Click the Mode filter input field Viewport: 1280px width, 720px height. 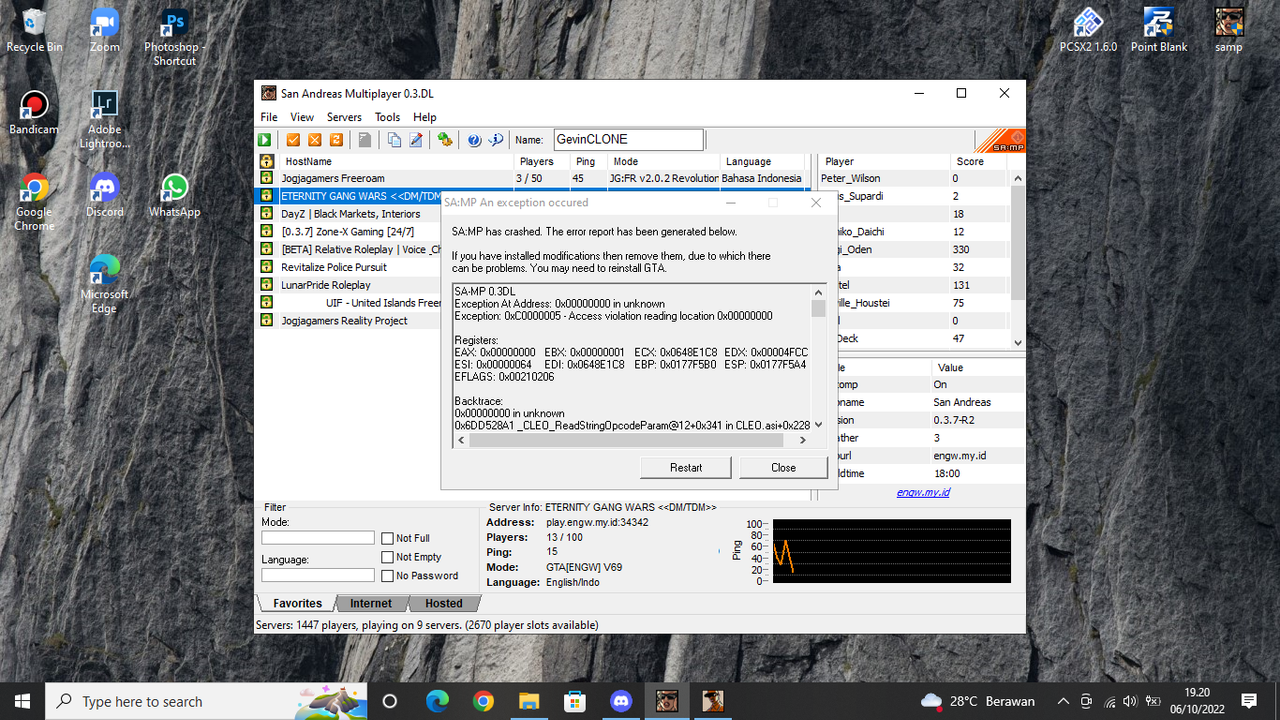click(318, 538)
